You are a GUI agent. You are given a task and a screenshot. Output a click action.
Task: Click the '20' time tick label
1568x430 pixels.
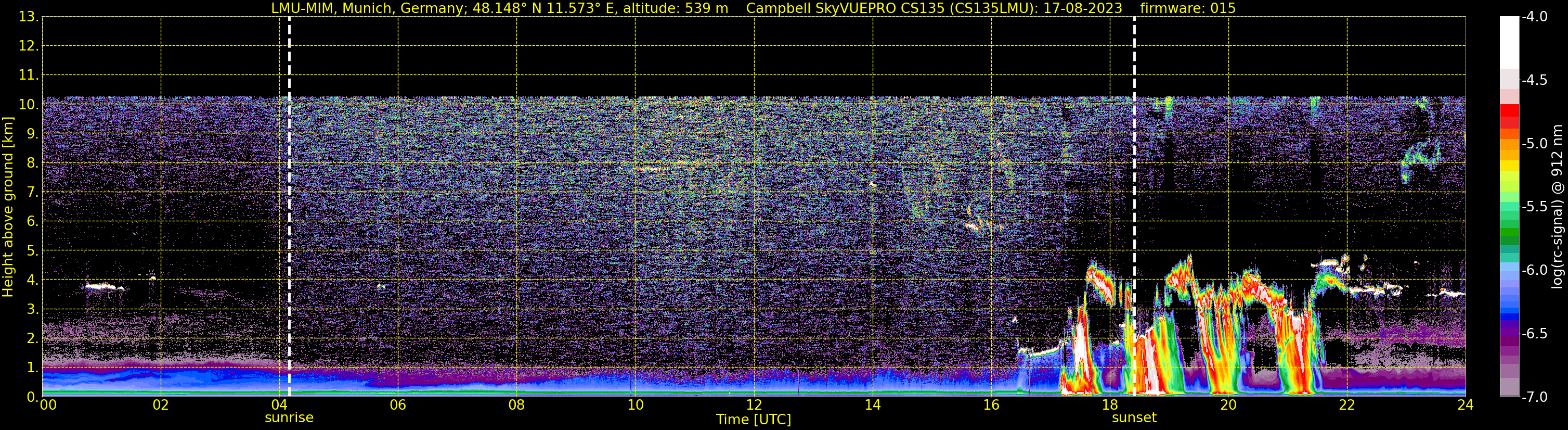[x=1228, y=405]
